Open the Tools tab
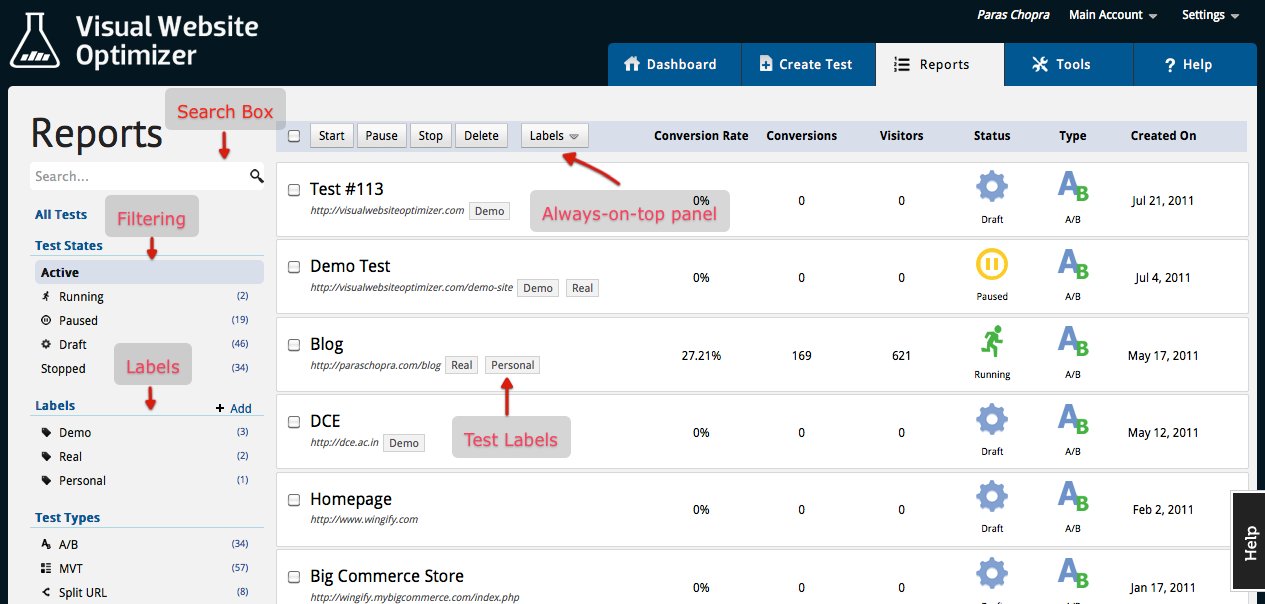This screenshot has width=1265, height=604. (1068, 64)
